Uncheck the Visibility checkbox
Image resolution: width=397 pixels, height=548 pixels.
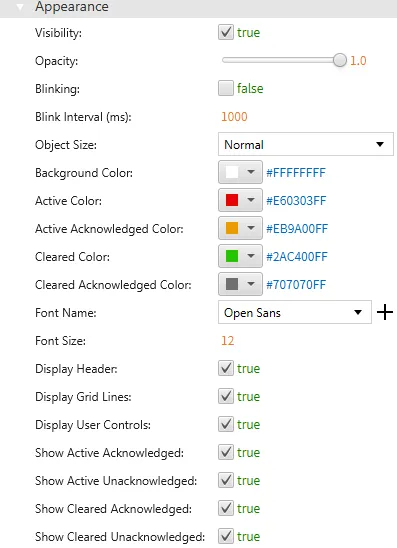(x=226, y=32)
